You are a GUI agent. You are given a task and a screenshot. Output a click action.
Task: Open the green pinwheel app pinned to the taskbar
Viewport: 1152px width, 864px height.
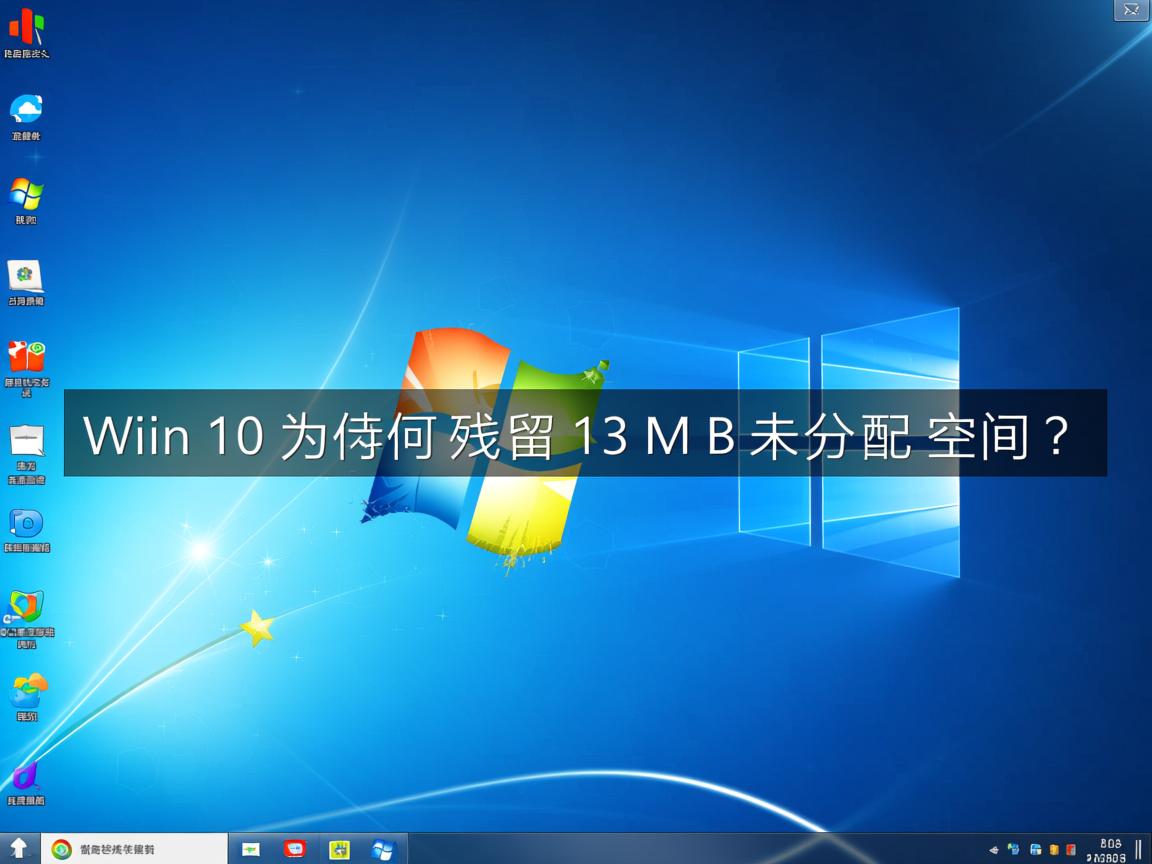[340, 848]
